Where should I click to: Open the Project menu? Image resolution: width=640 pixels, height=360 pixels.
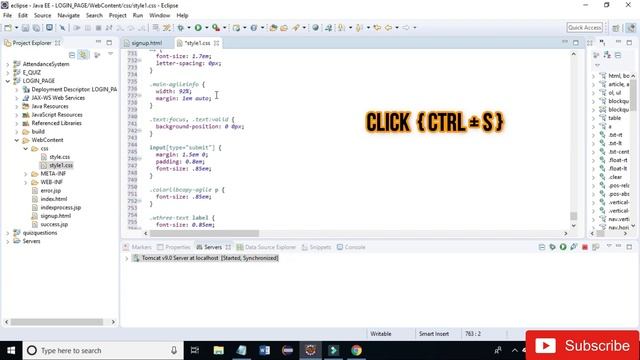(x=118, y=15)
